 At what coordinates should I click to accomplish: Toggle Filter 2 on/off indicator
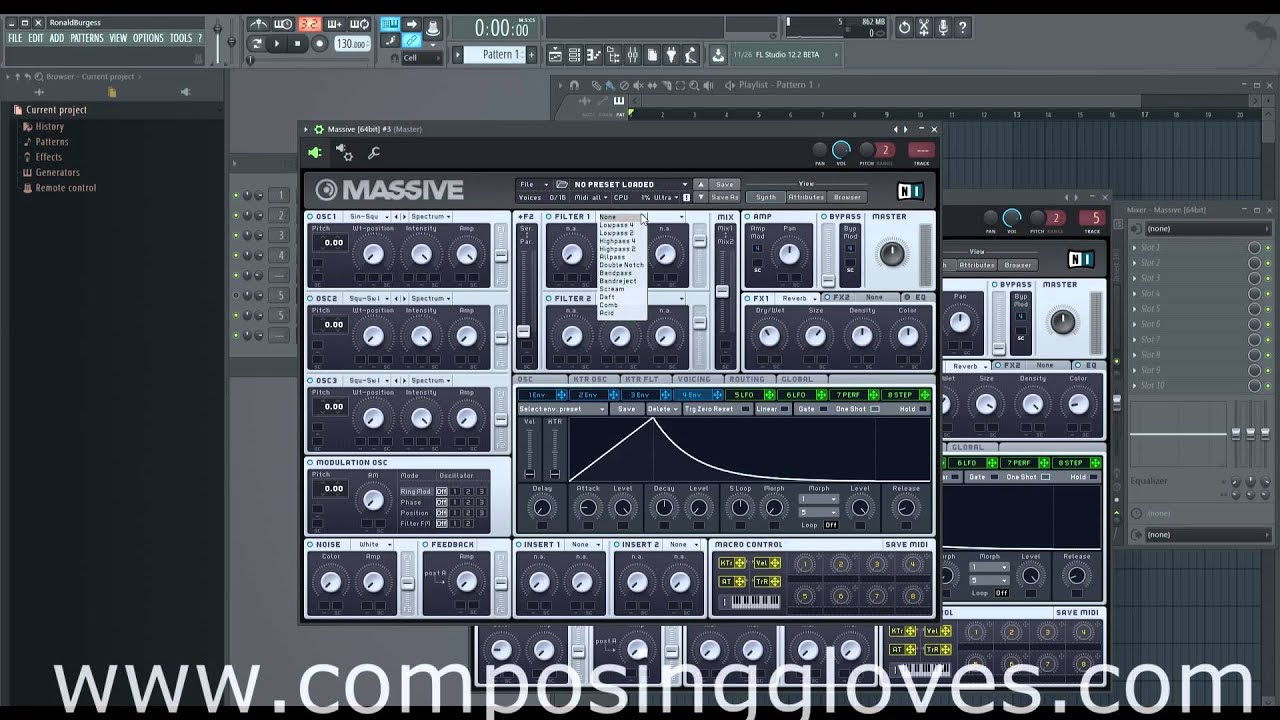pyautogui.click(x=549, y=298)
